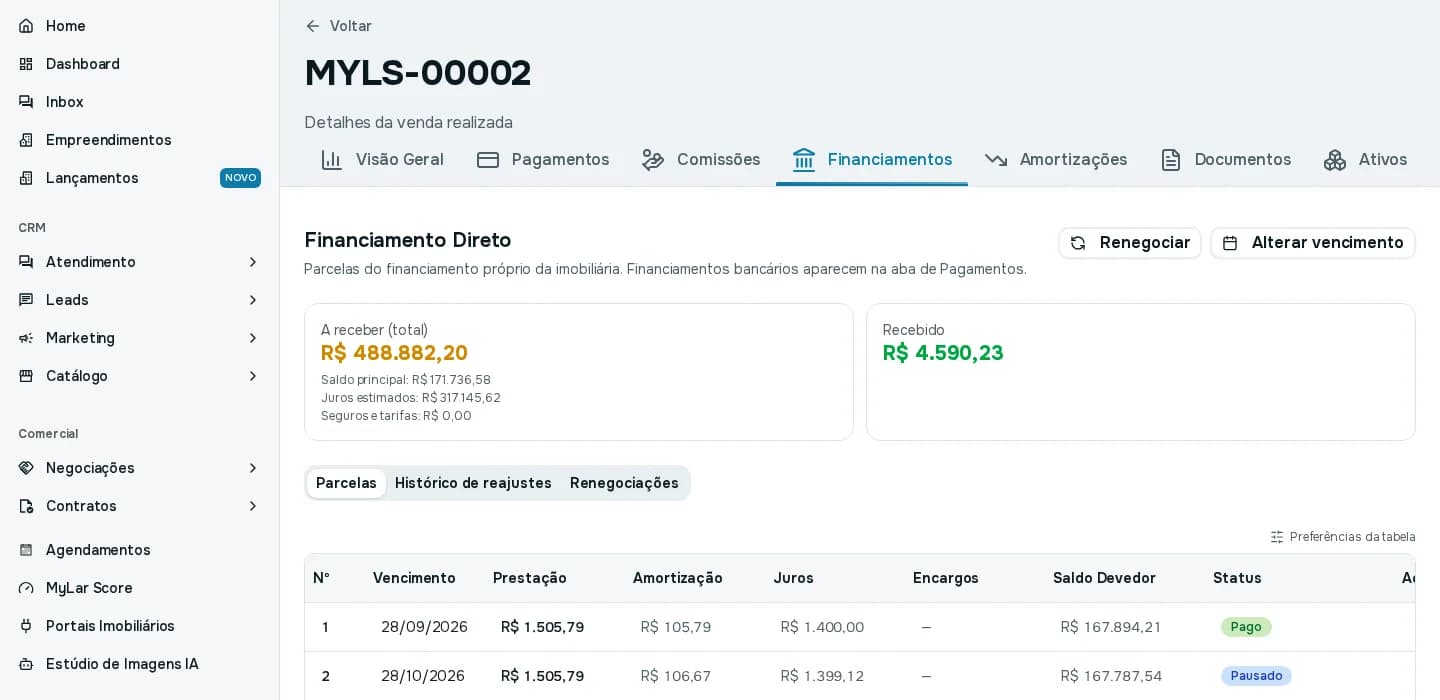Image resolution: width=1440 pixels, height=700 pixels.
Task: Click the Leads book icon
Action: [26, 300]
